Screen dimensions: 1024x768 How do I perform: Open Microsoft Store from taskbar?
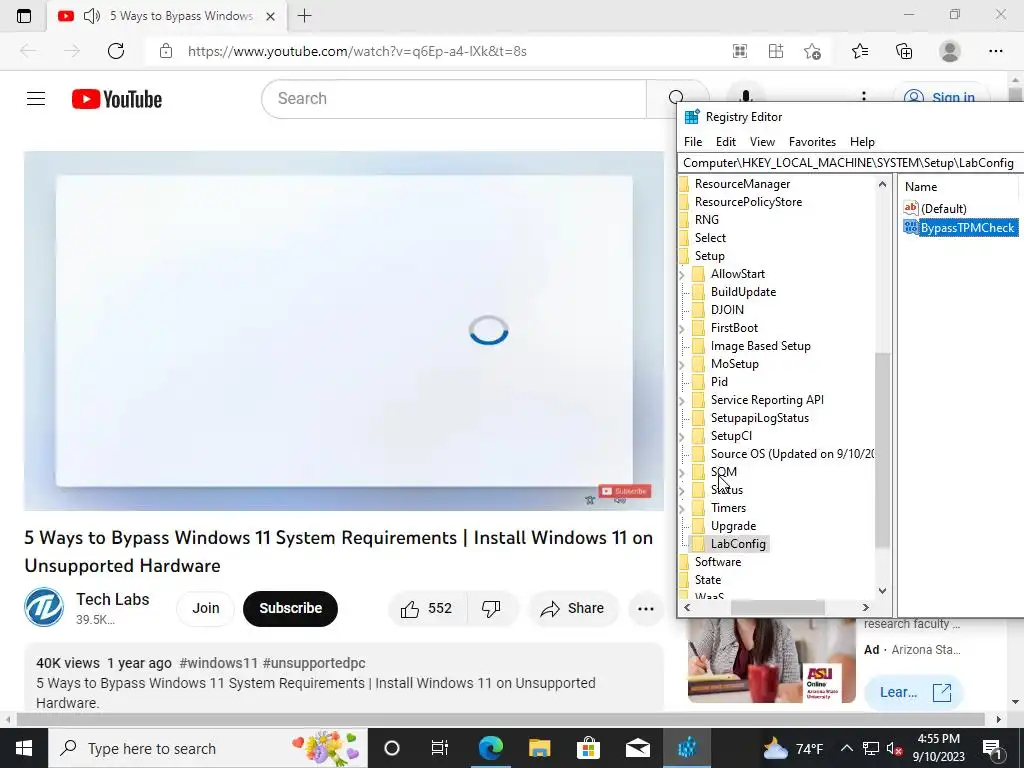tap(588, 748)
